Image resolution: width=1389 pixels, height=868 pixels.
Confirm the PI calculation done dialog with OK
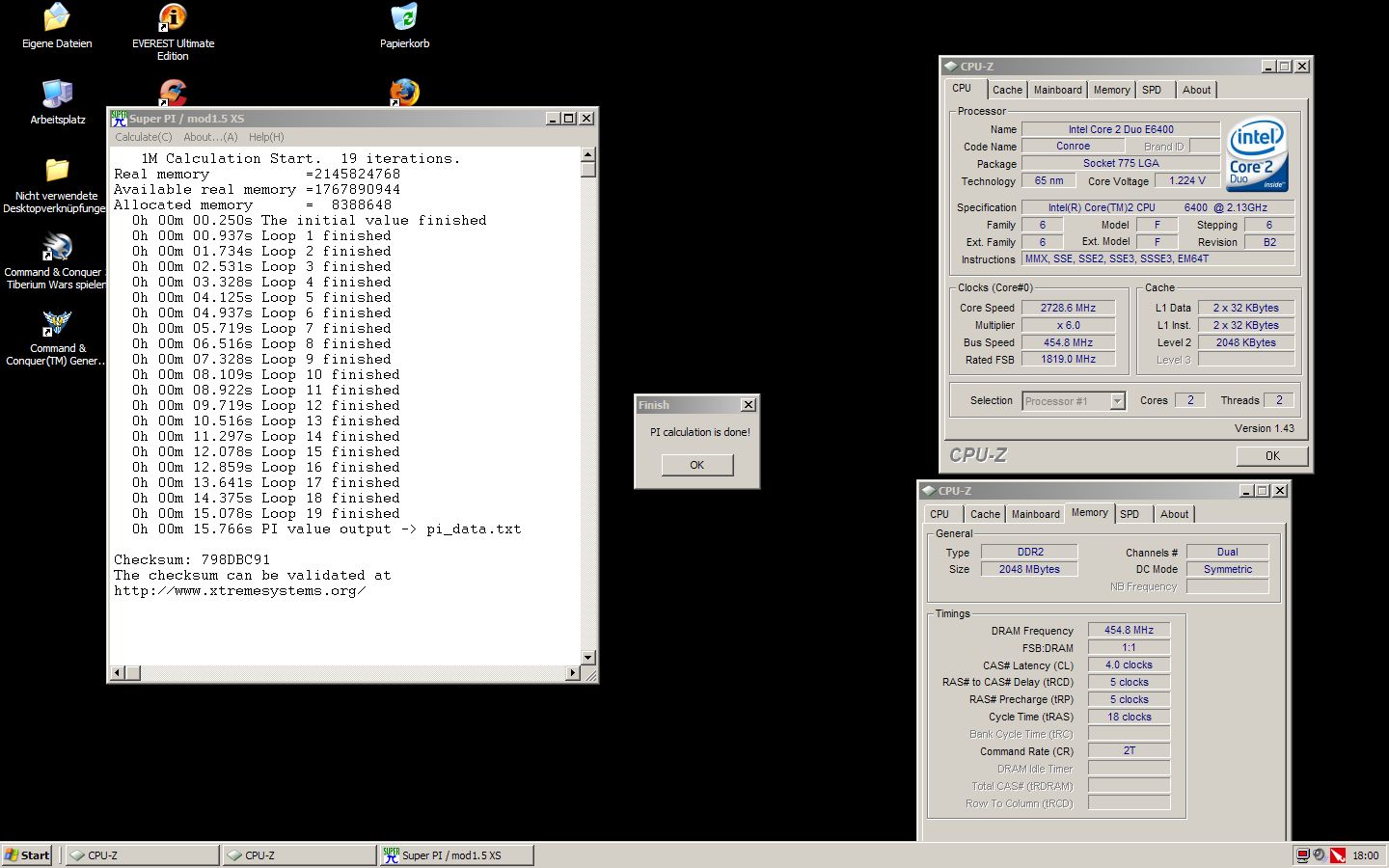click(x=697, y=465)
